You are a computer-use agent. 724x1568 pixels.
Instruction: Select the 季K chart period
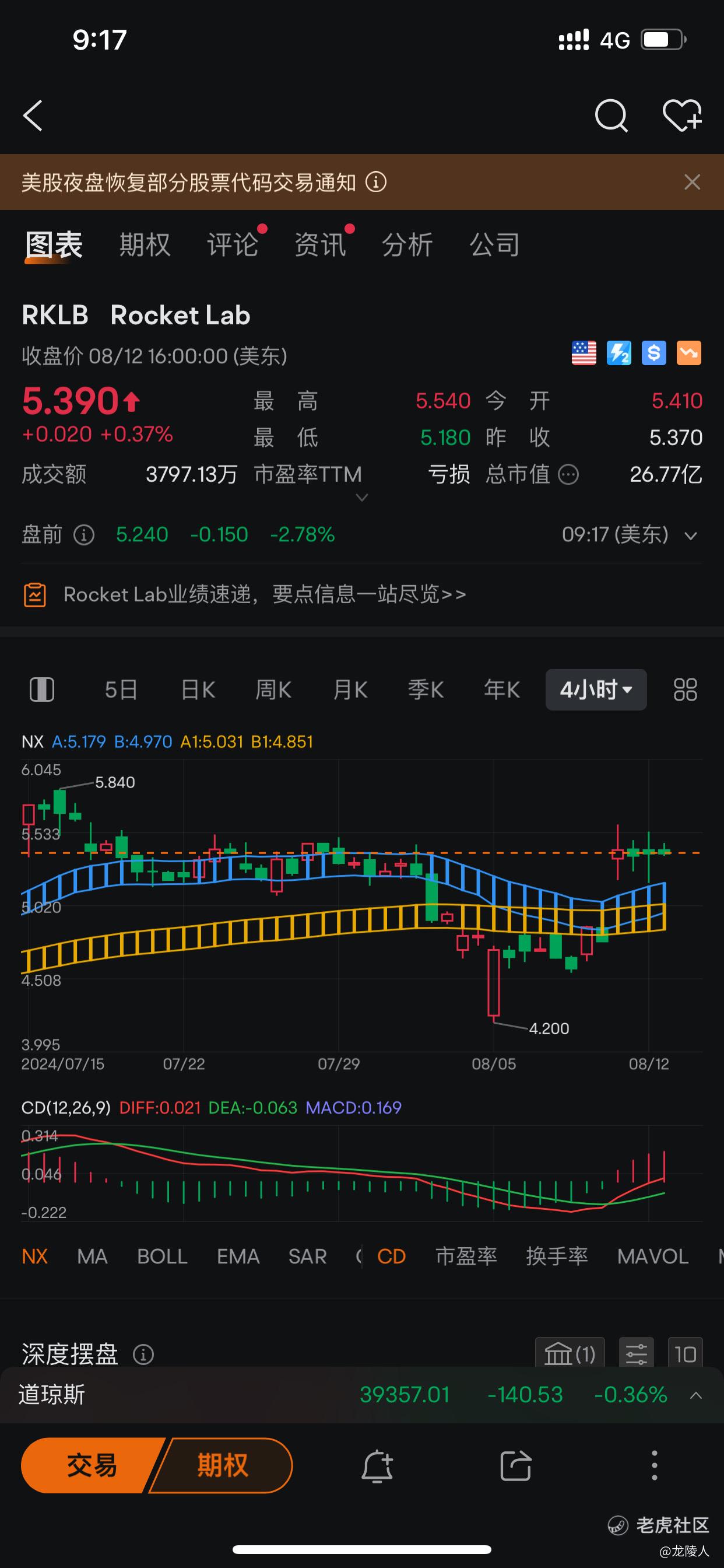[426, 689]
